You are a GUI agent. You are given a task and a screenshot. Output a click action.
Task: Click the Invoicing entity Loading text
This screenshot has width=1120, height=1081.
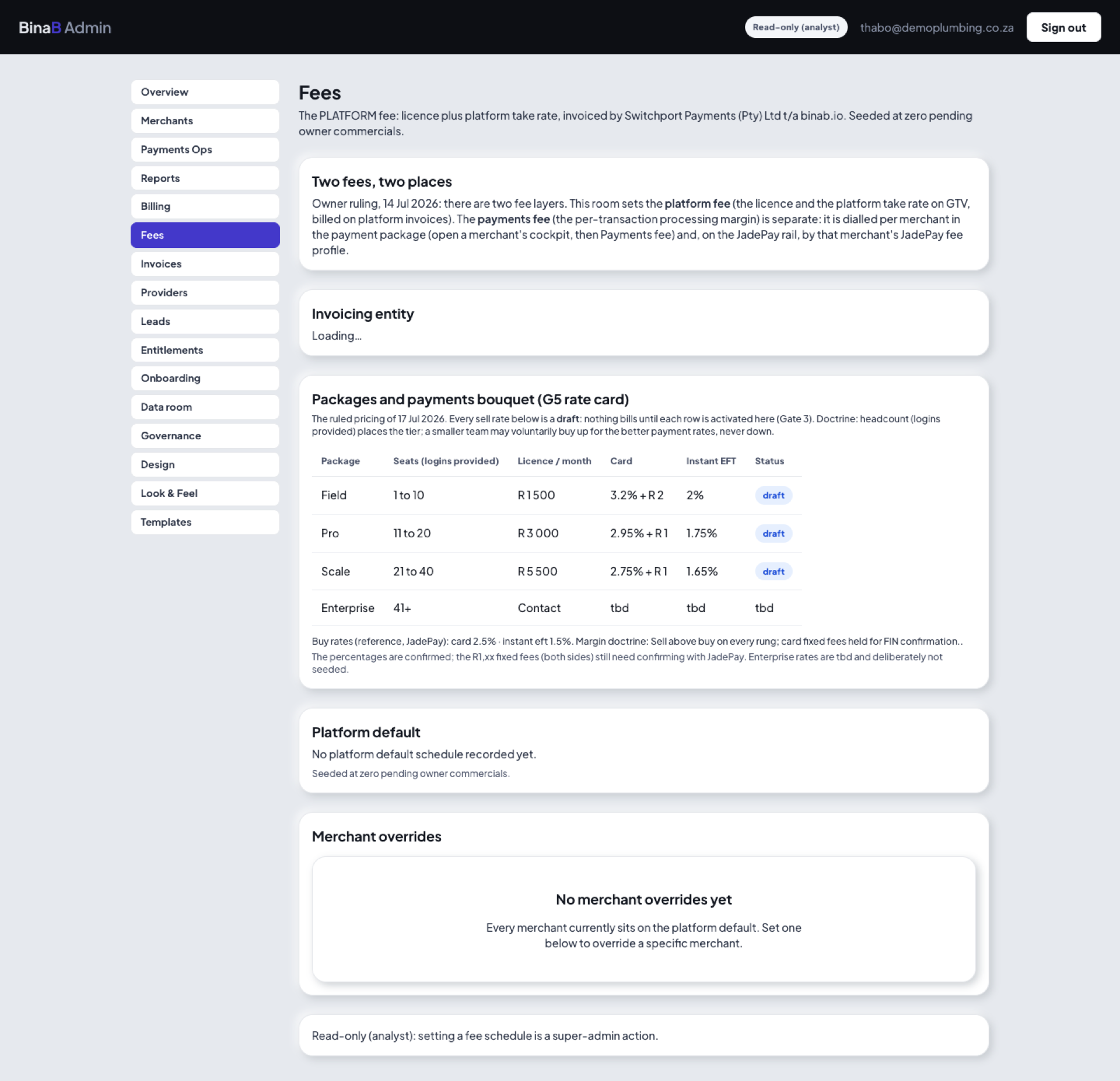(337, 335)
